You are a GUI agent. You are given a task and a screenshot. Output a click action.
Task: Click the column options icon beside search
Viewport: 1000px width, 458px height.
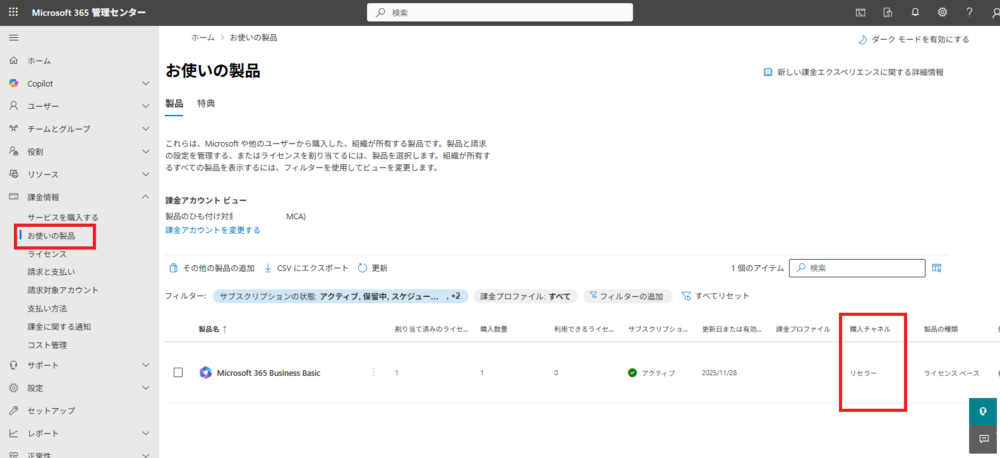click(x=937, y=268)
